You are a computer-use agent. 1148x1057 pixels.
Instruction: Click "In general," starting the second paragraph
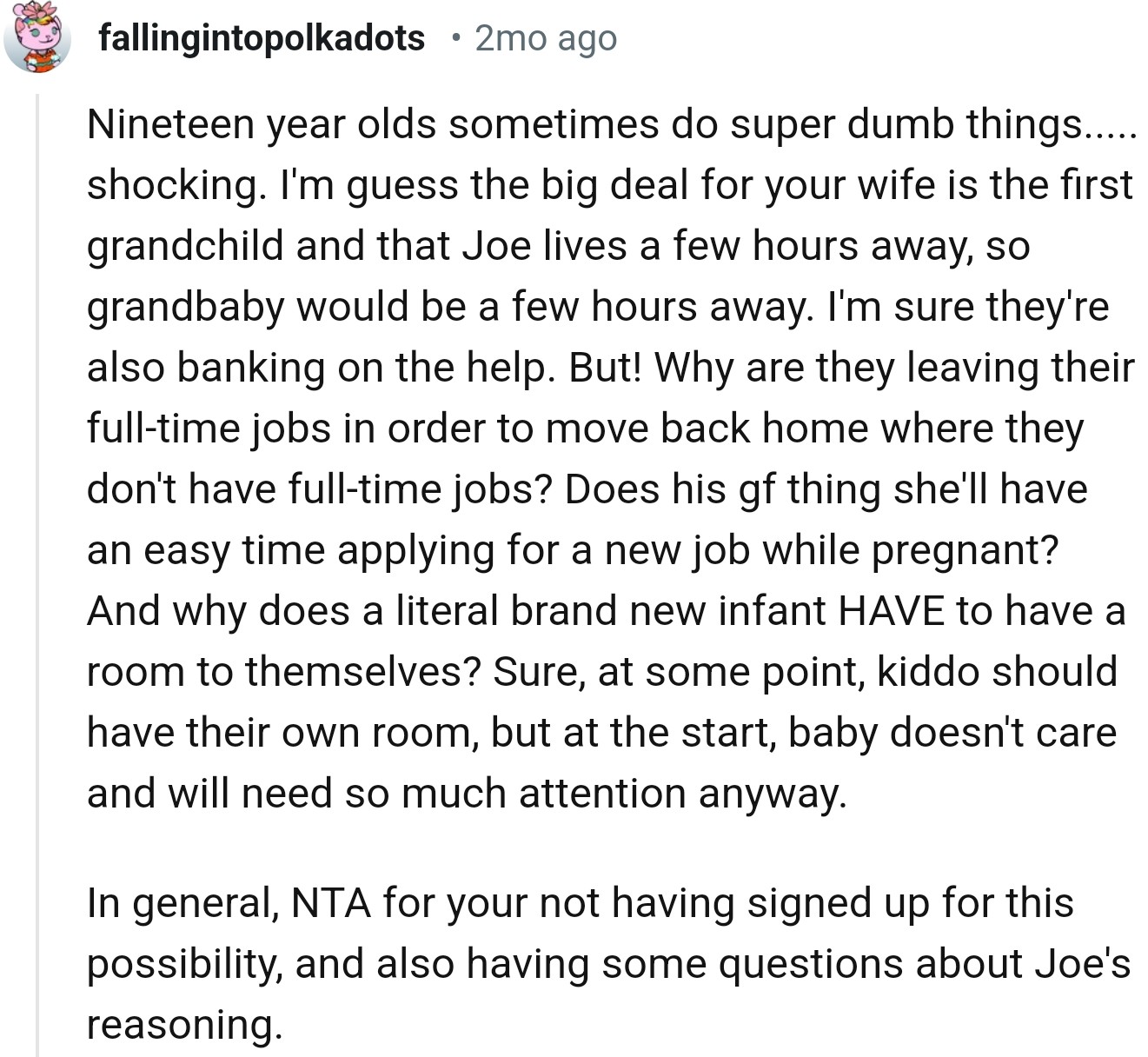182,903
